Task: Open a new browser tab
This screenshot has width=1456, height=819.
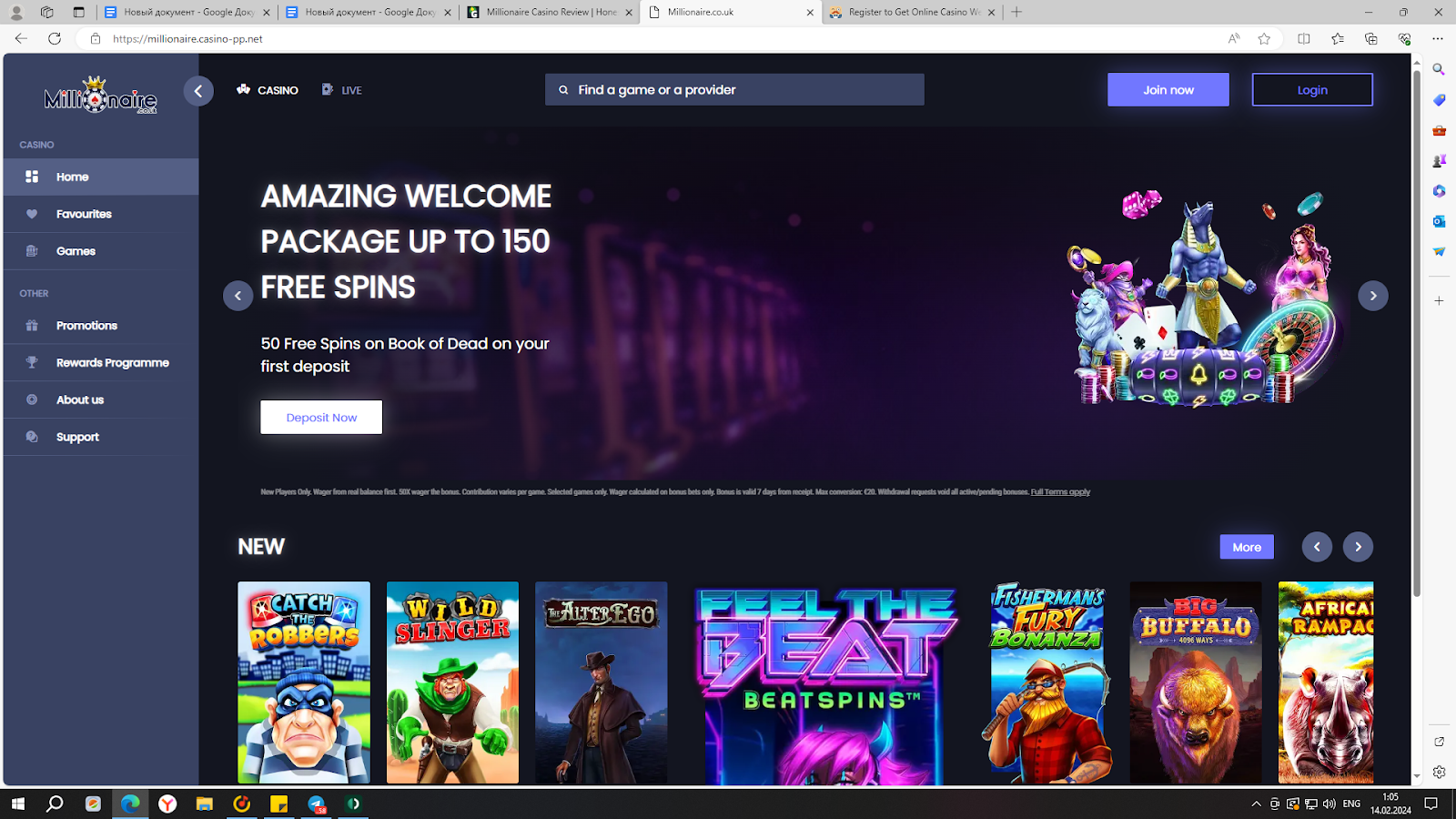Action: 1016,12
